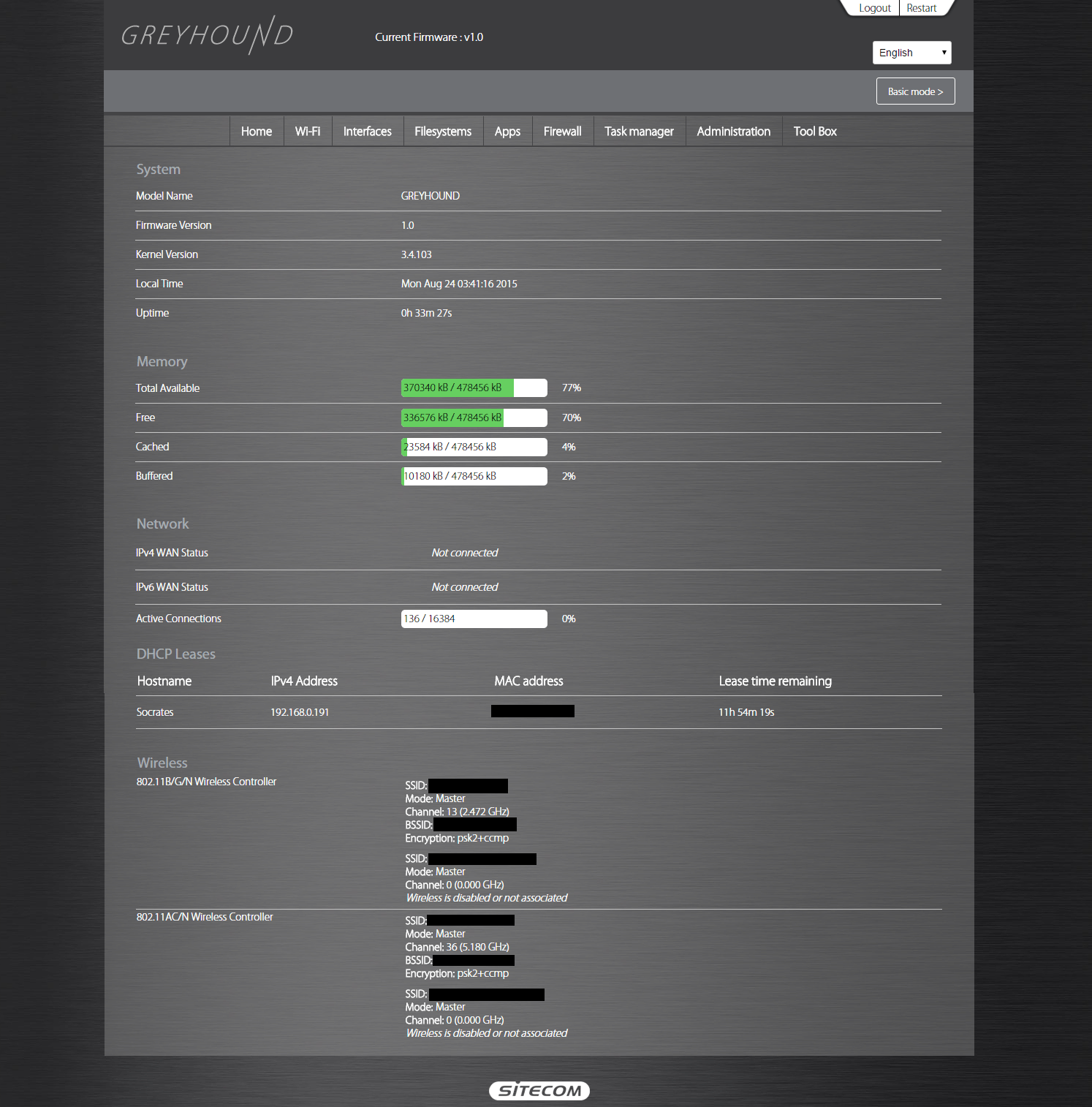Open the Administration menu
Screen dimensions: 1092x1107
[734, 132]
